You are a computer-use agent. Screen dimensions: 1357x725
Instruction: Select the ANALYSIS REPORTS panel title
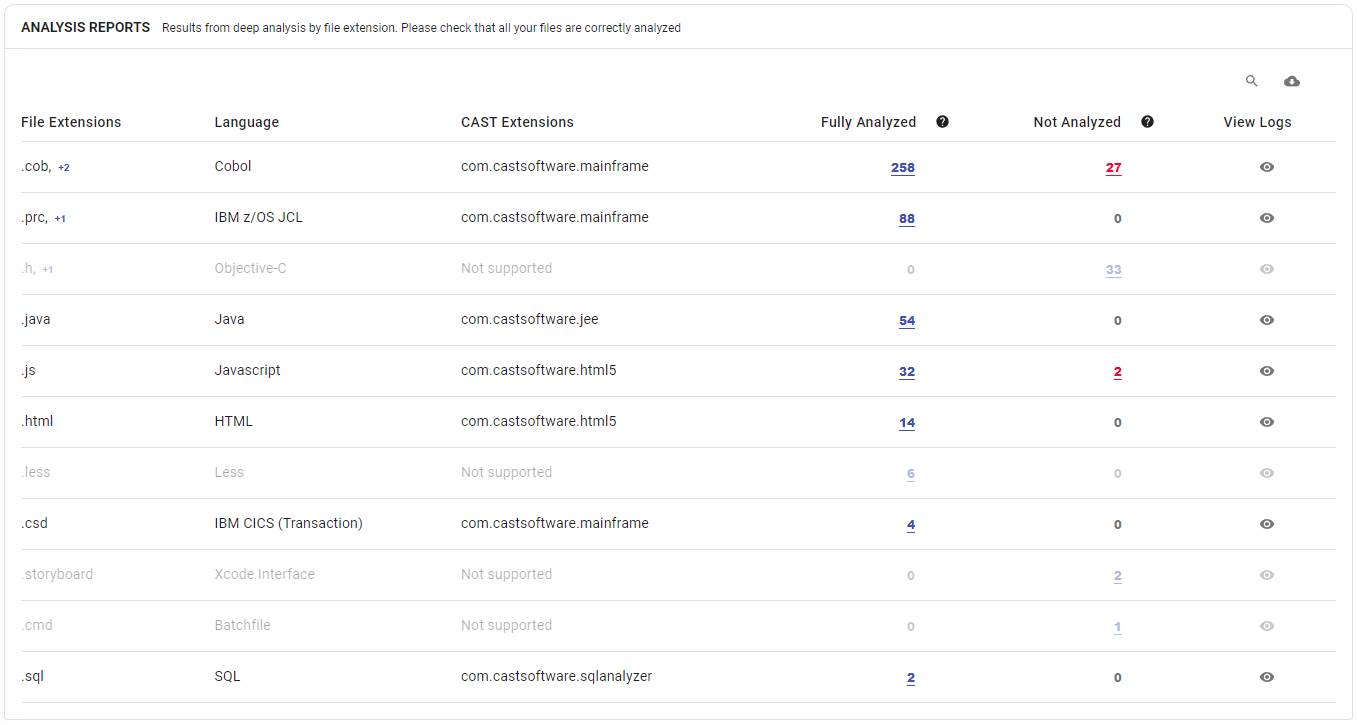click(x=86, y=27)
